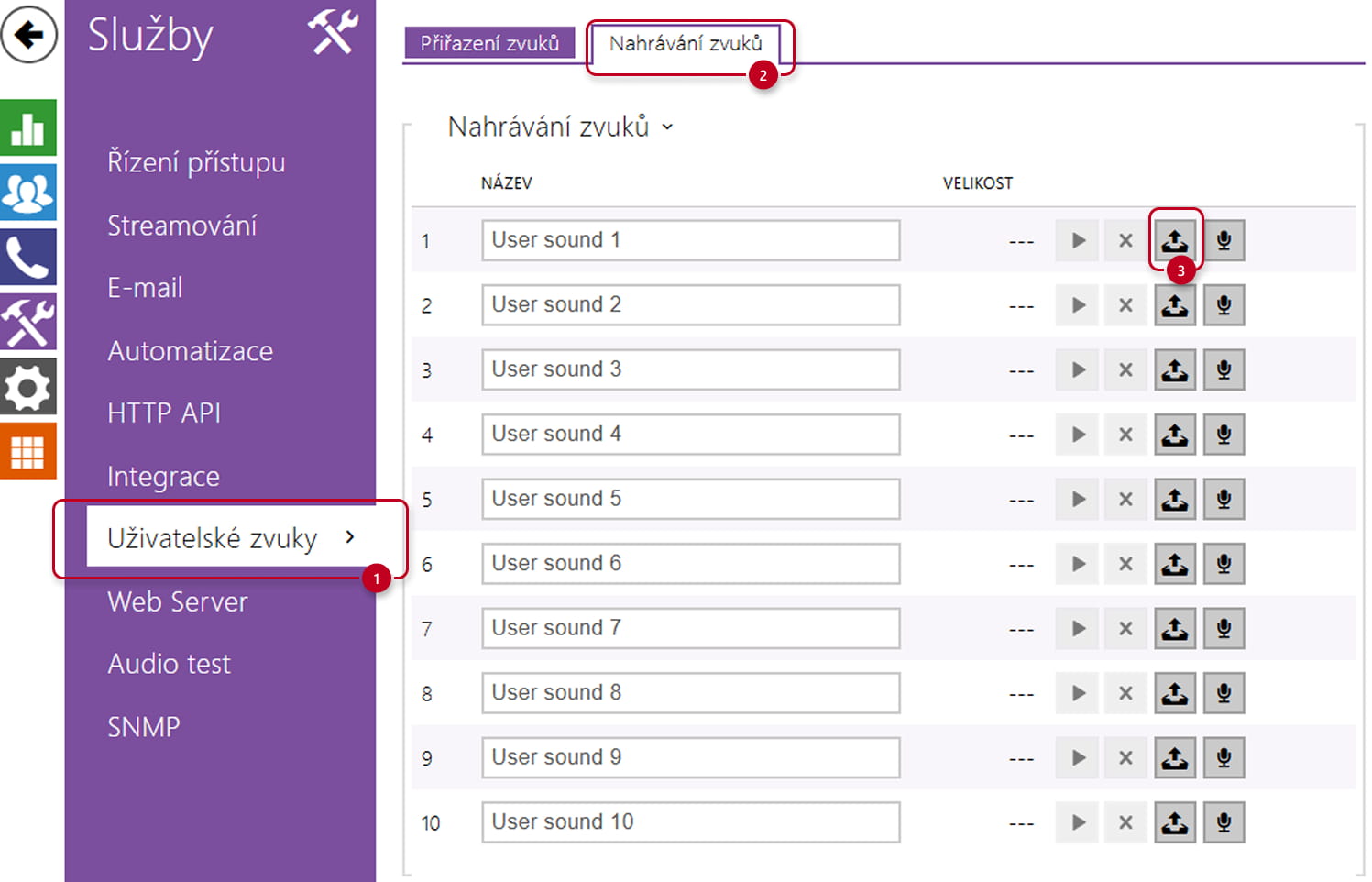This screenshot has height=882, width=1372.
Task: Open Řízení přístupu menu item
Action: (x=196, y=162)
